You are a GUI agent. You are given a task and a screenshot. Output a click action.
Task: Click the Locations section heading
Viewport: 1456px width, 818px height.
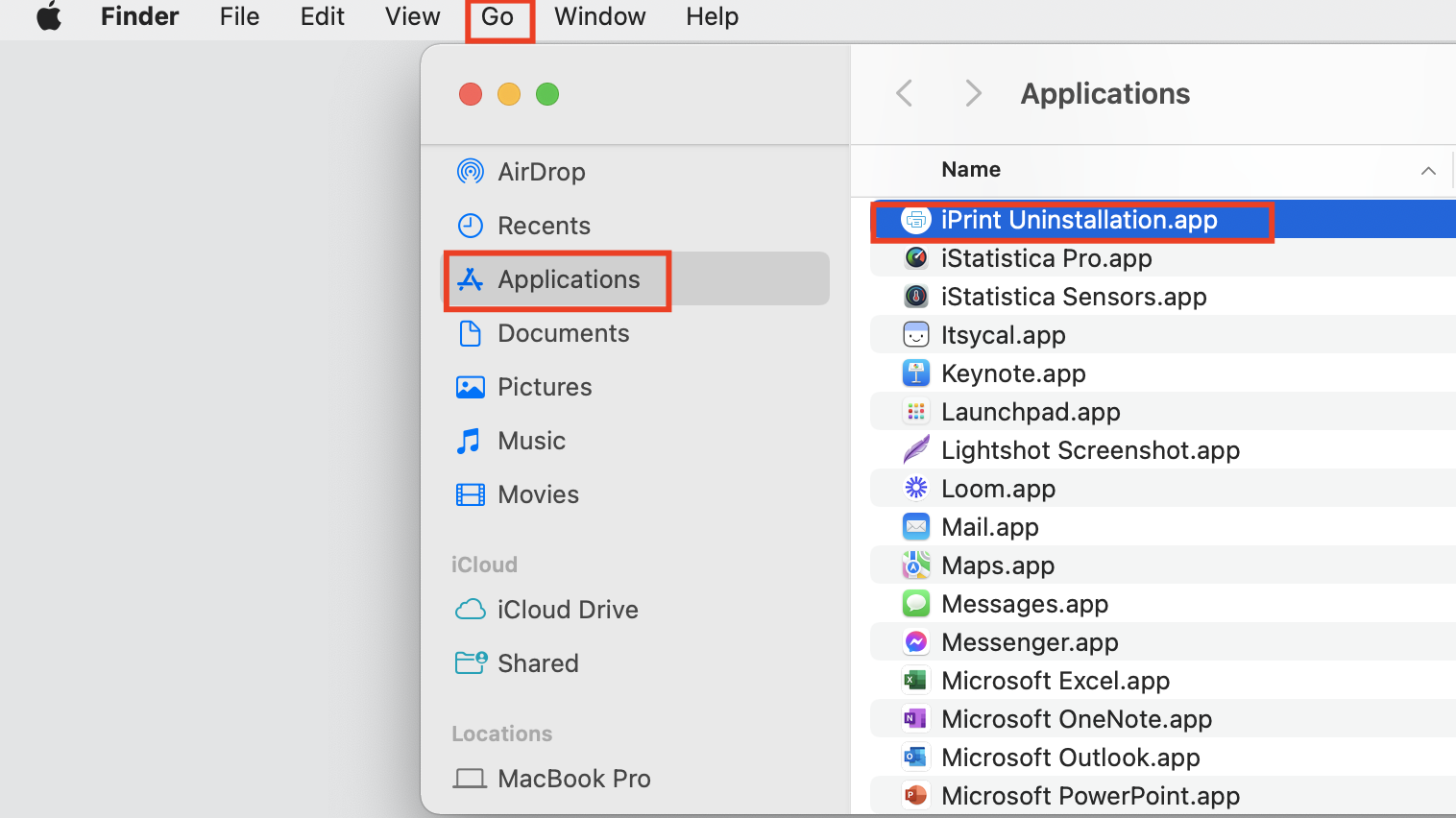coord(501,734)
